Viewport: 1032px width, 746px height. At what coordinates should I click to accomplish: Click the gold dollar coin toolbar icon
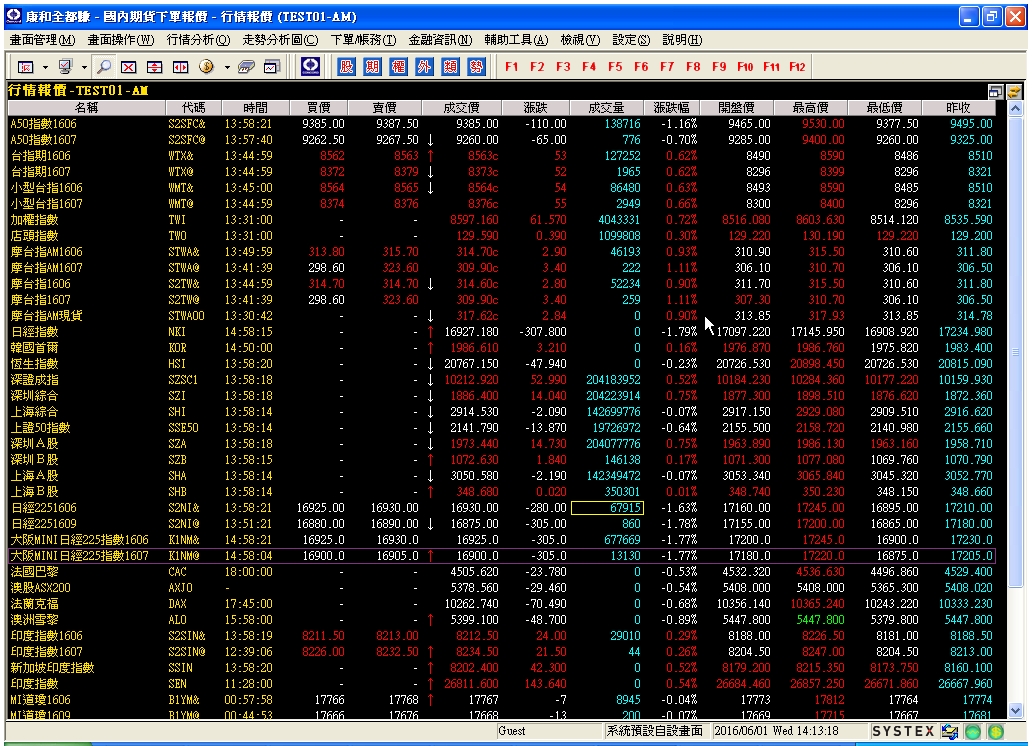207,67
